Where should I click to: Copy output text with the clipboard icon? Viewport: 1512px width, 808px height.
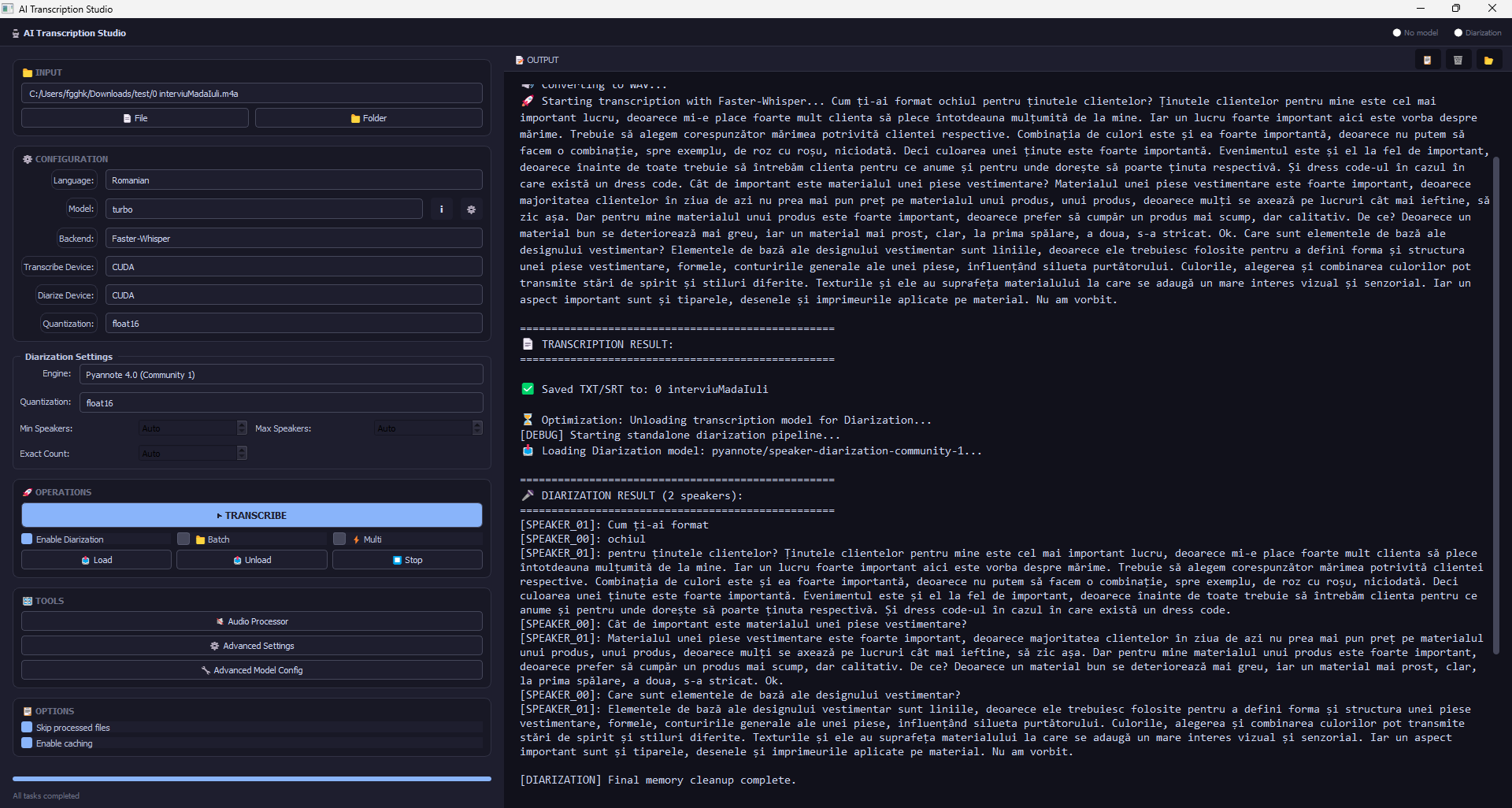tap(1427, 60)
